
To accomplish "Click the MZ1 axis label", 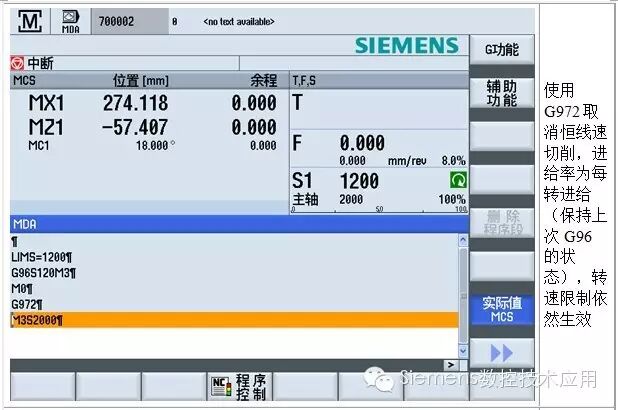I will (x=46, y=127).
